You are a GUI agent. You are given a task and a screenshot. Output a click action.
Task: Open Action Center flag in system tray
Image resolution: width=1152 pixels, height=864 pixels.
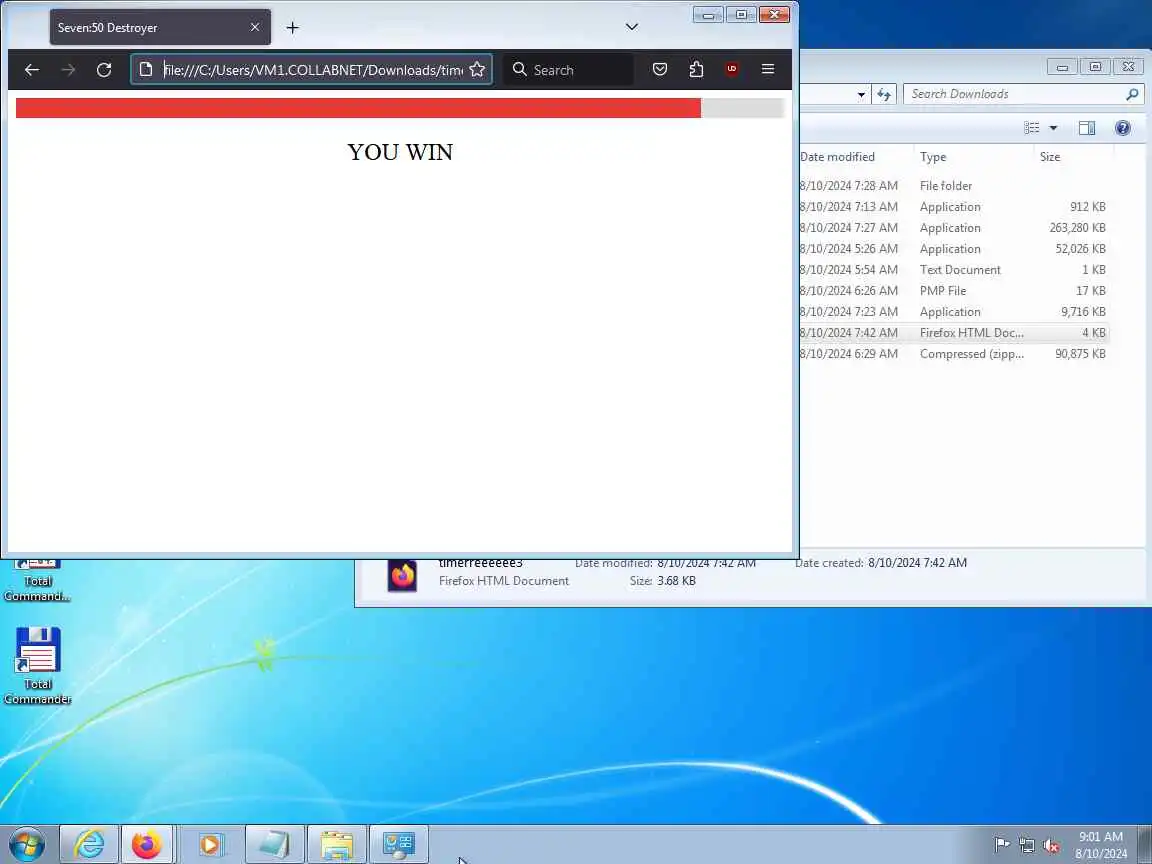click(x=1001, y=845)
